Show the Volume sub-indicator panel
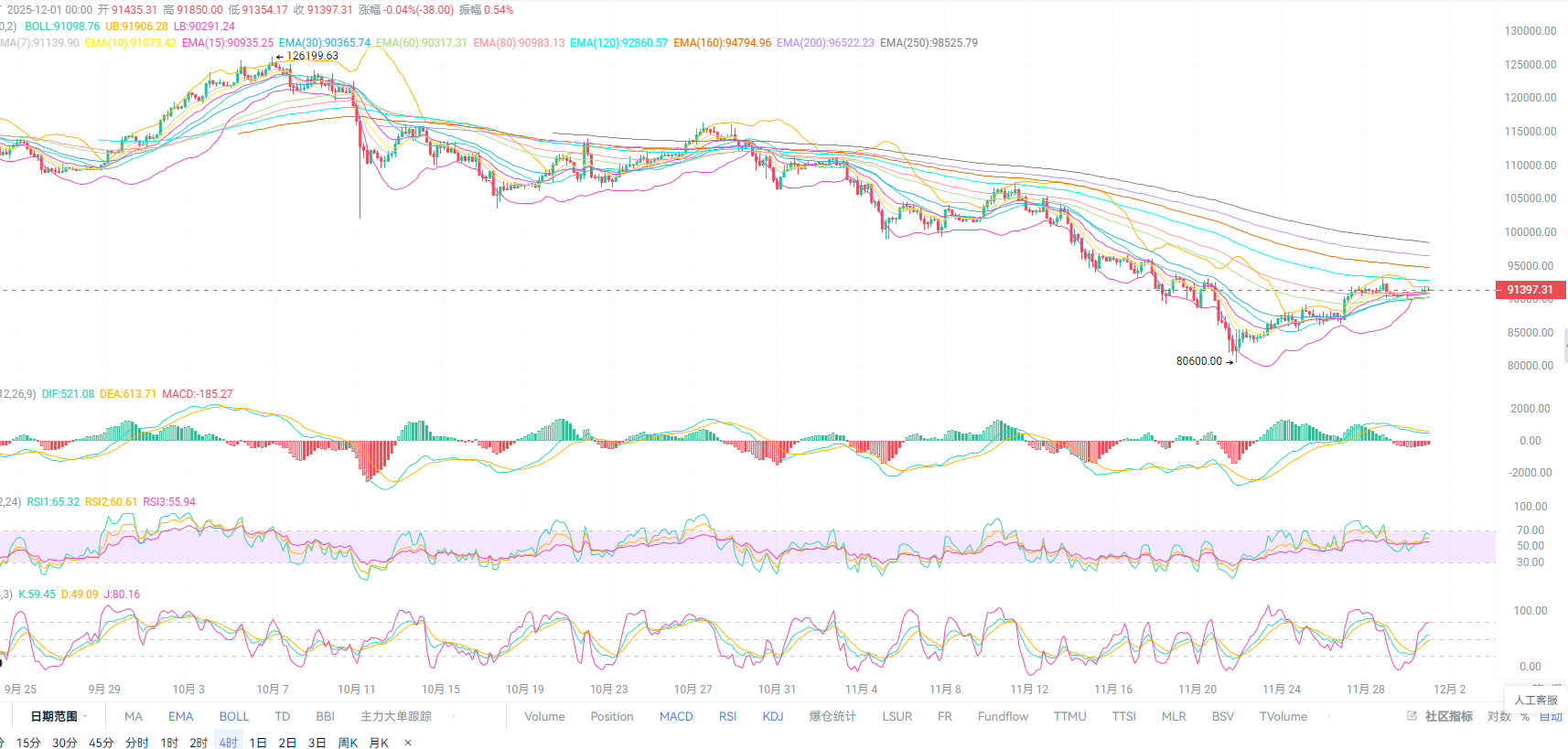This screenshot has height=749, width=1568. (544, 716)
